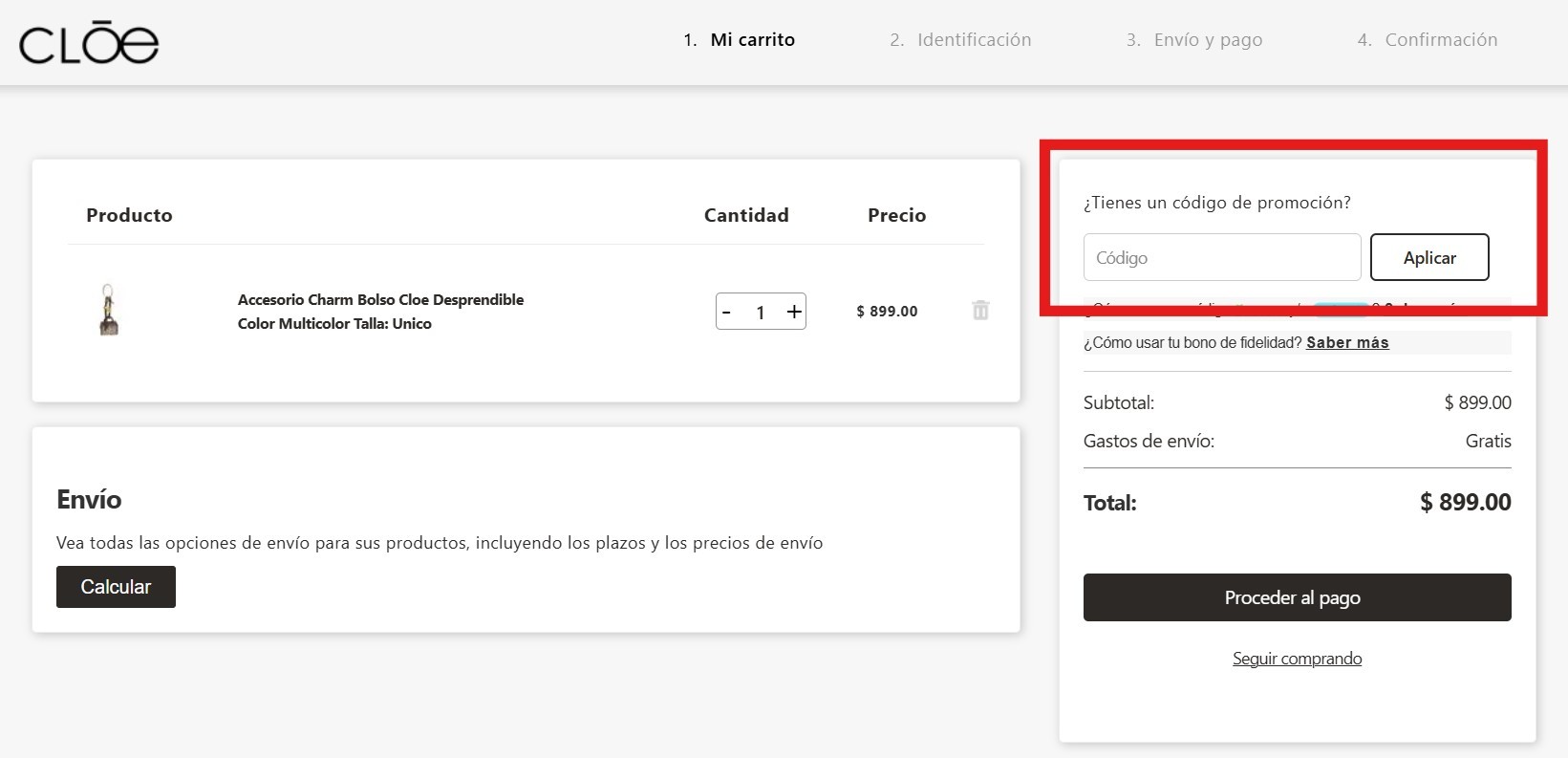Decrease quantity with the minus button
The width and height of the screenshot is (1568, 758).
tap(727, 313)
